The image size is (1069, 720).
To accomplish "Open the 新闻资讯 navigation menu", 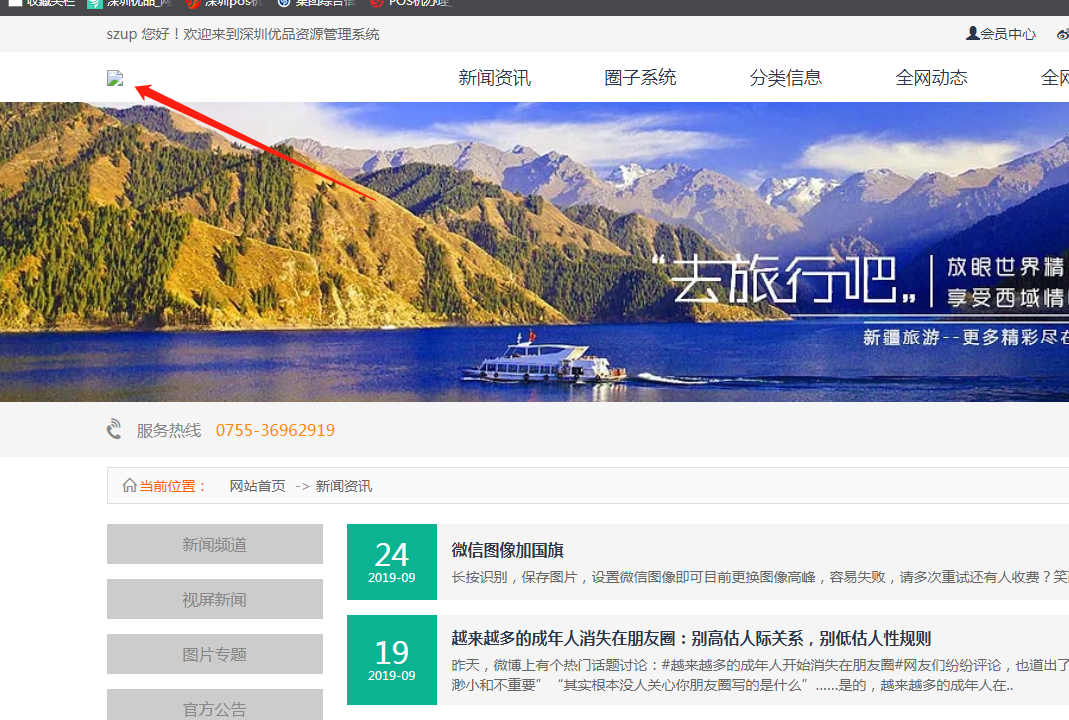I will click(x=494, y=78).
